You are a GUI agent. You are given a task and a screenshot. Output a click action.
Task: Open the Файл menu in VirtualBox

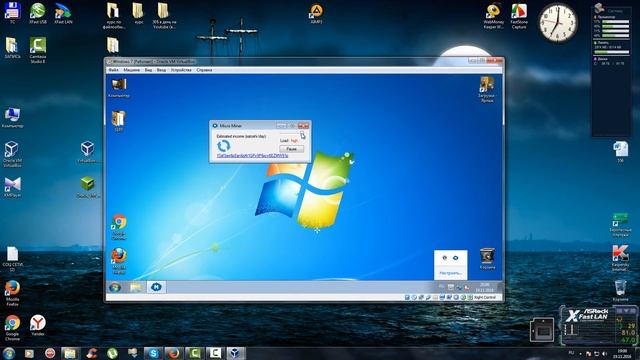point(113,70)
